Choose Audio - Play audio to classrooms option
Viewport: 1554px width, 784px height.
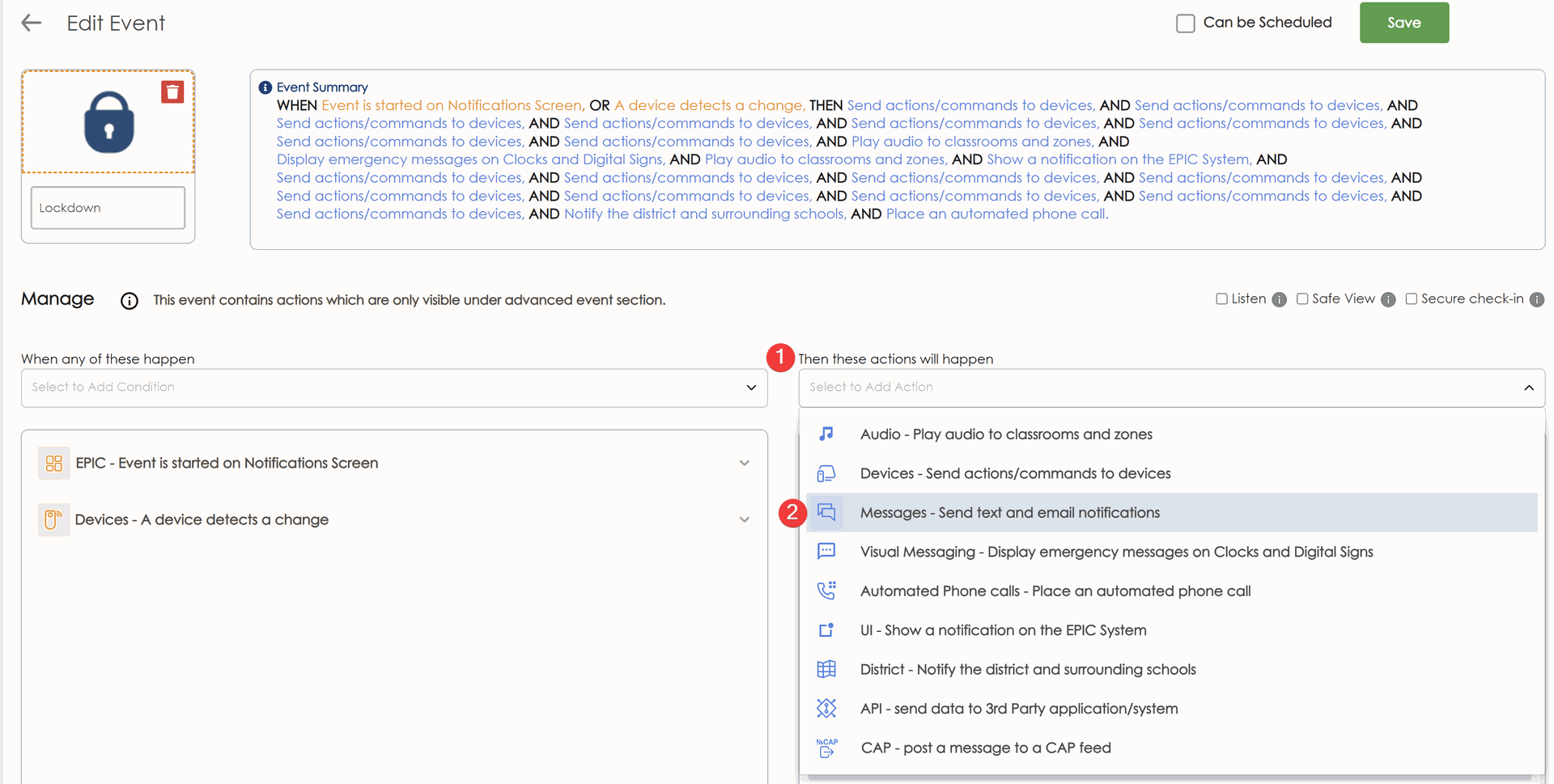pyautogui.click(x=1005, y=434)
